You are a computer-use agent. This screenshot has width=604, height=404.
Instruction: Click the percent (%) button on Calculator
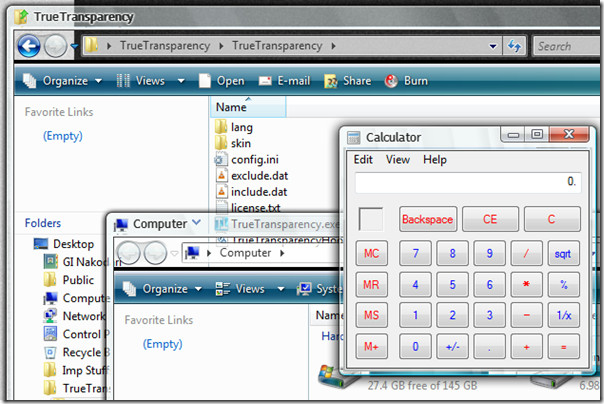(563, 285)
